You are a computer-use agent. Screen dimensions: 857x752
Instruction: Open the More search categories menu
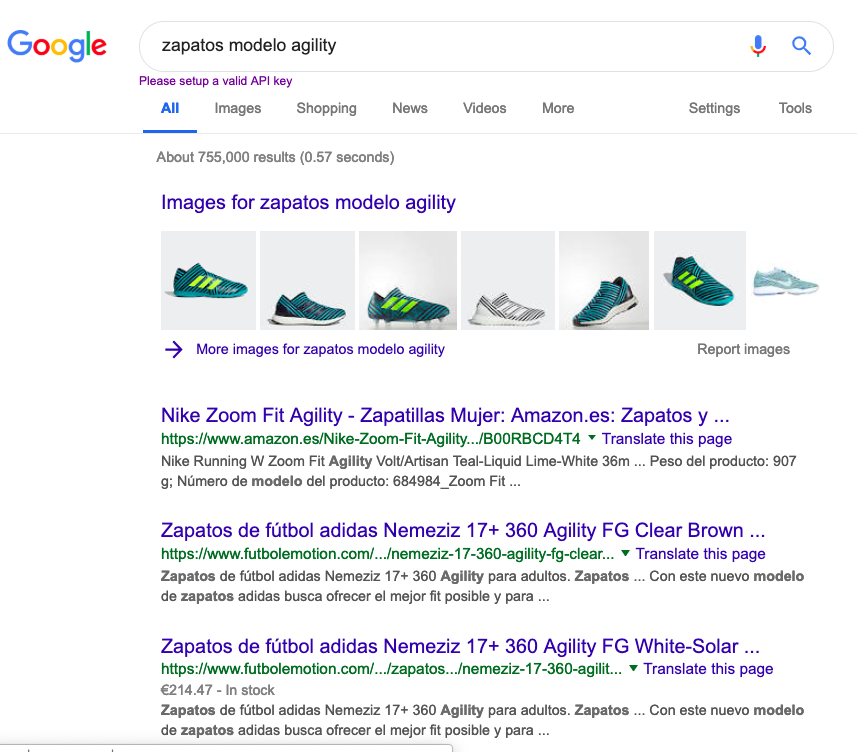point(558,108)
